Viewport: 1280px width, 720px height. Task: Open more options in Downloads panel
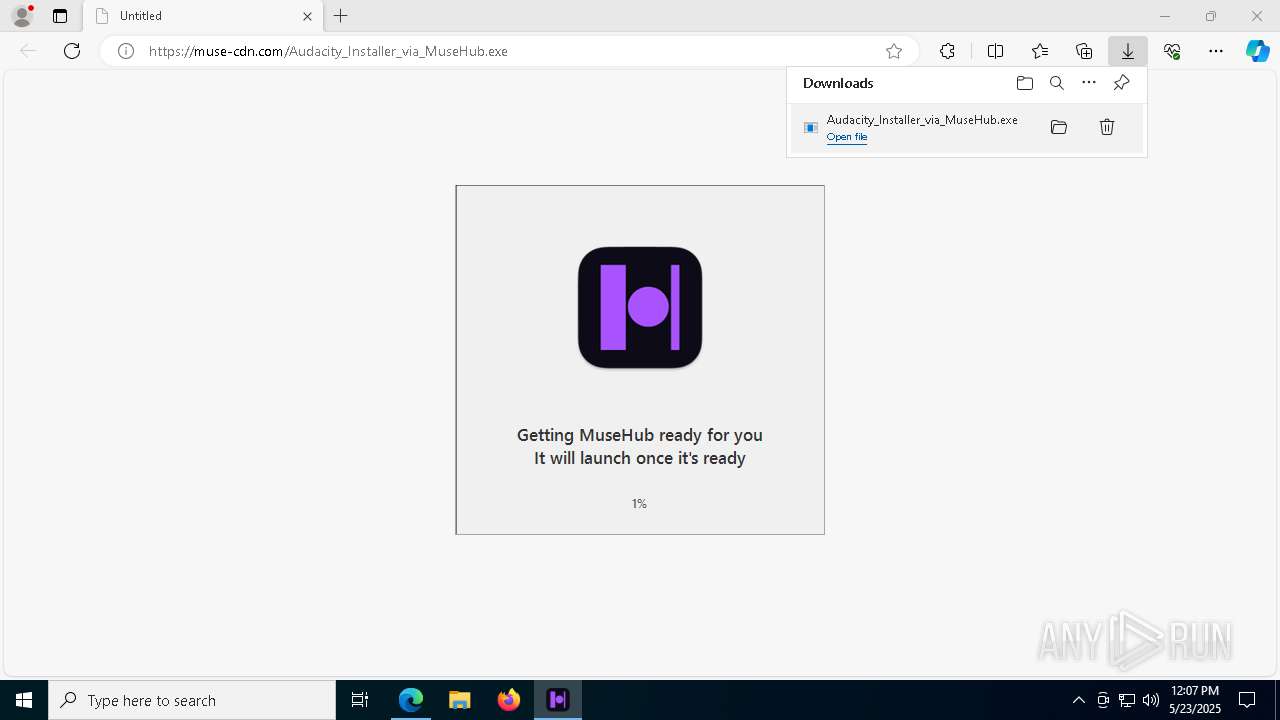coord(1089,83)
